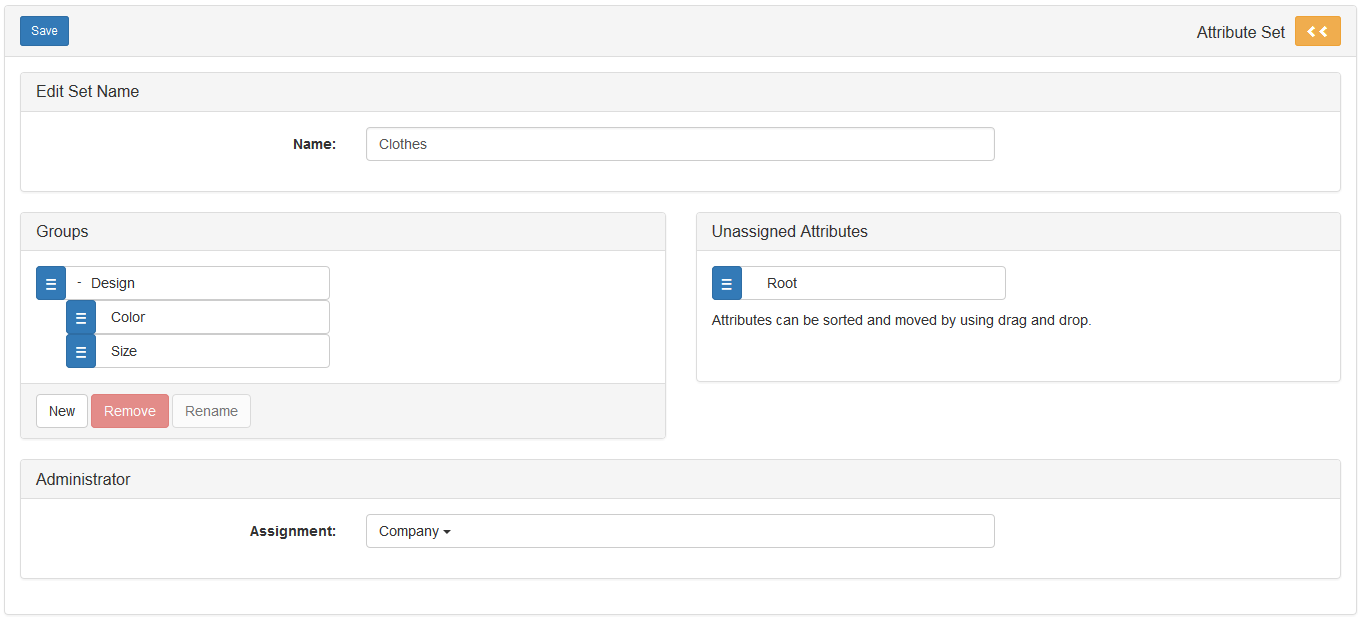Select the Color attribute item
This screenshot has height=619, width=1360.
point(128,317)
